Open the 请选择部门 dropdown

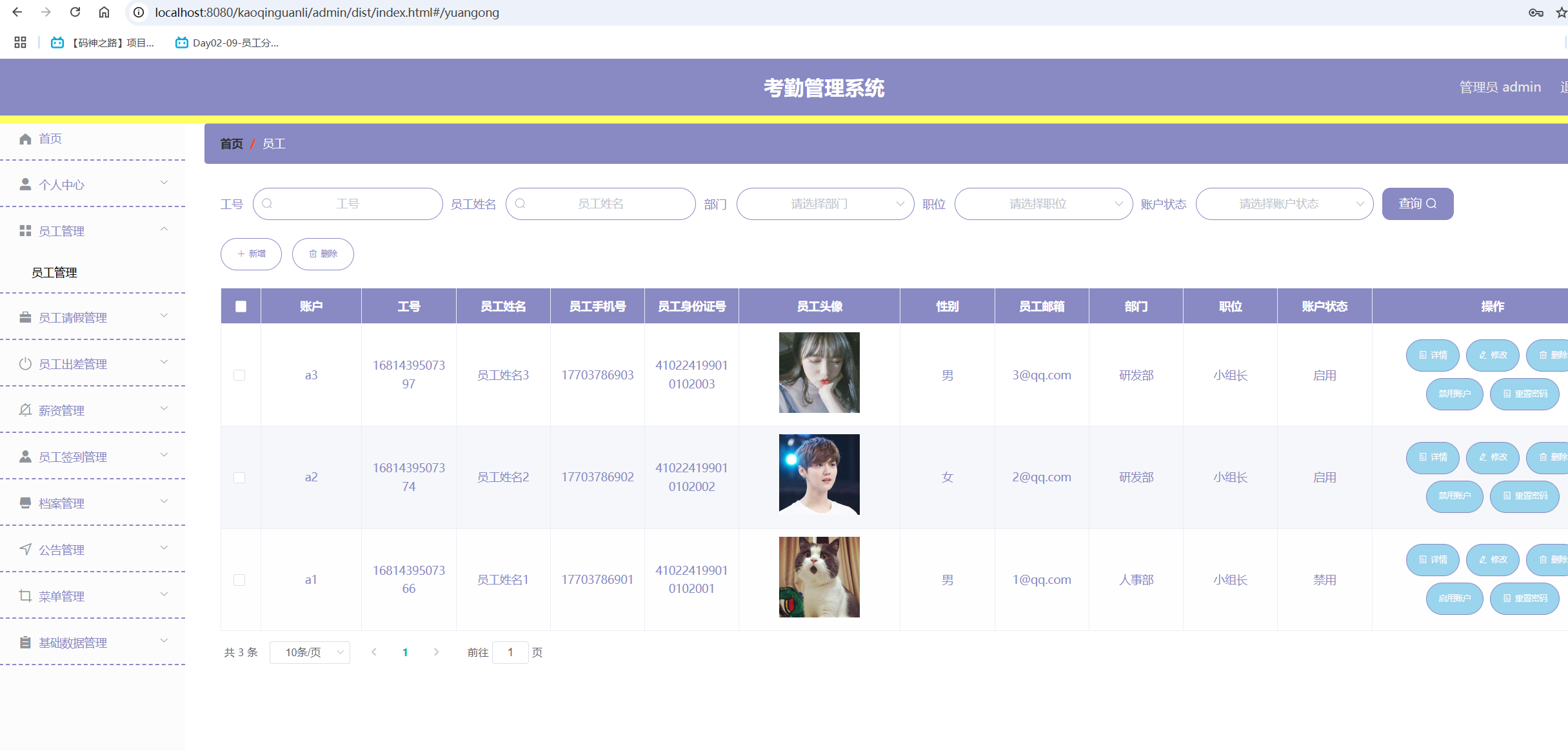tap(825, 204)
